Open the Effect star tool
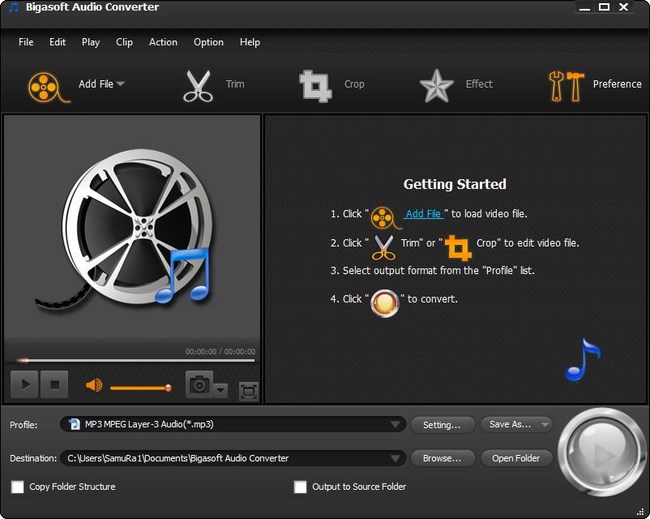This screenshot has width=650, height=519. coord(436,85)
